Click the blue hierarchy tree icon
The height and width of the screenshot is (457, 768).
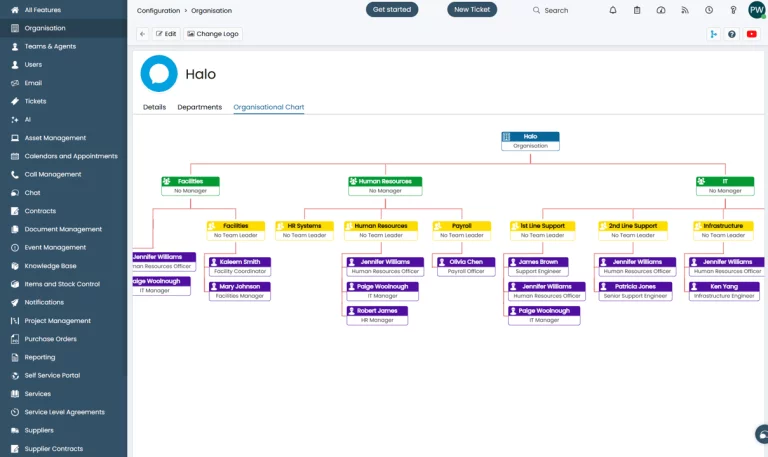pyautogui.click(x=714, y=34)
